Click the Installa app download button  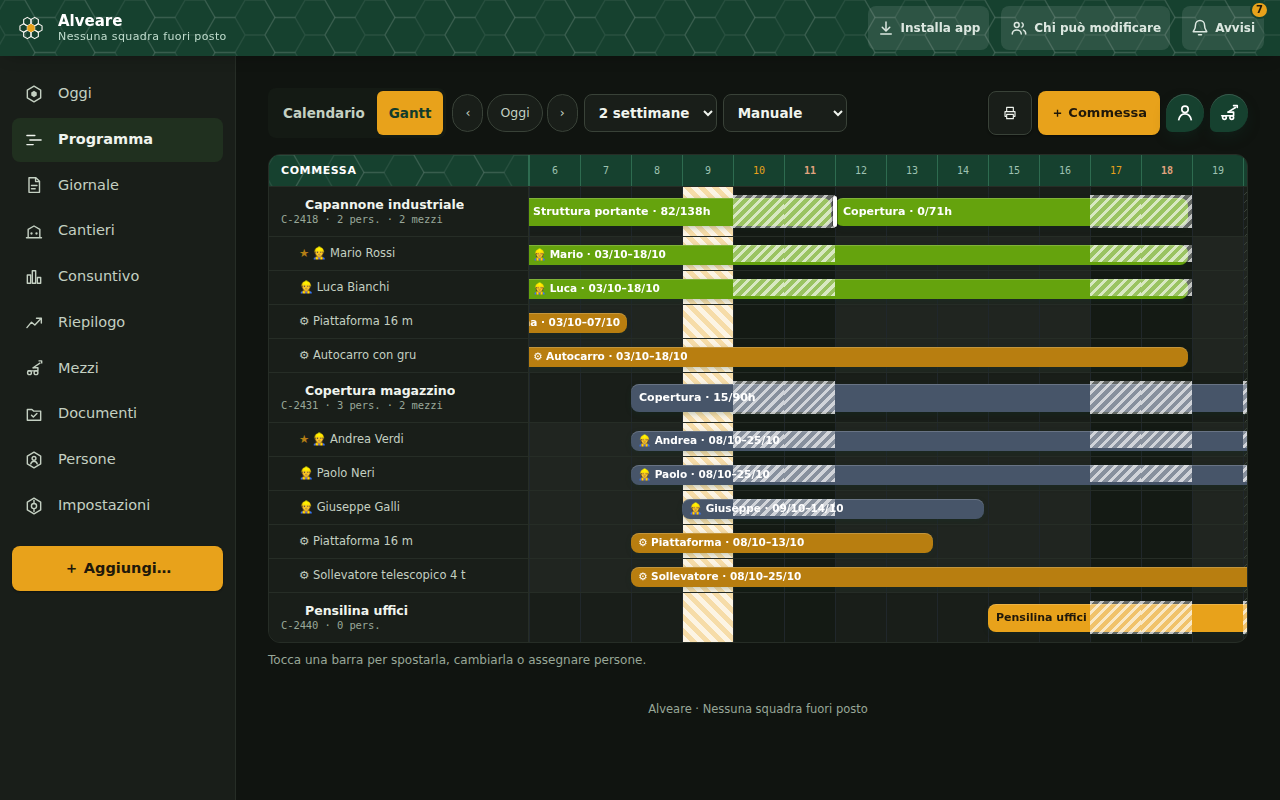pyautogui.click(x=929, y=28)
